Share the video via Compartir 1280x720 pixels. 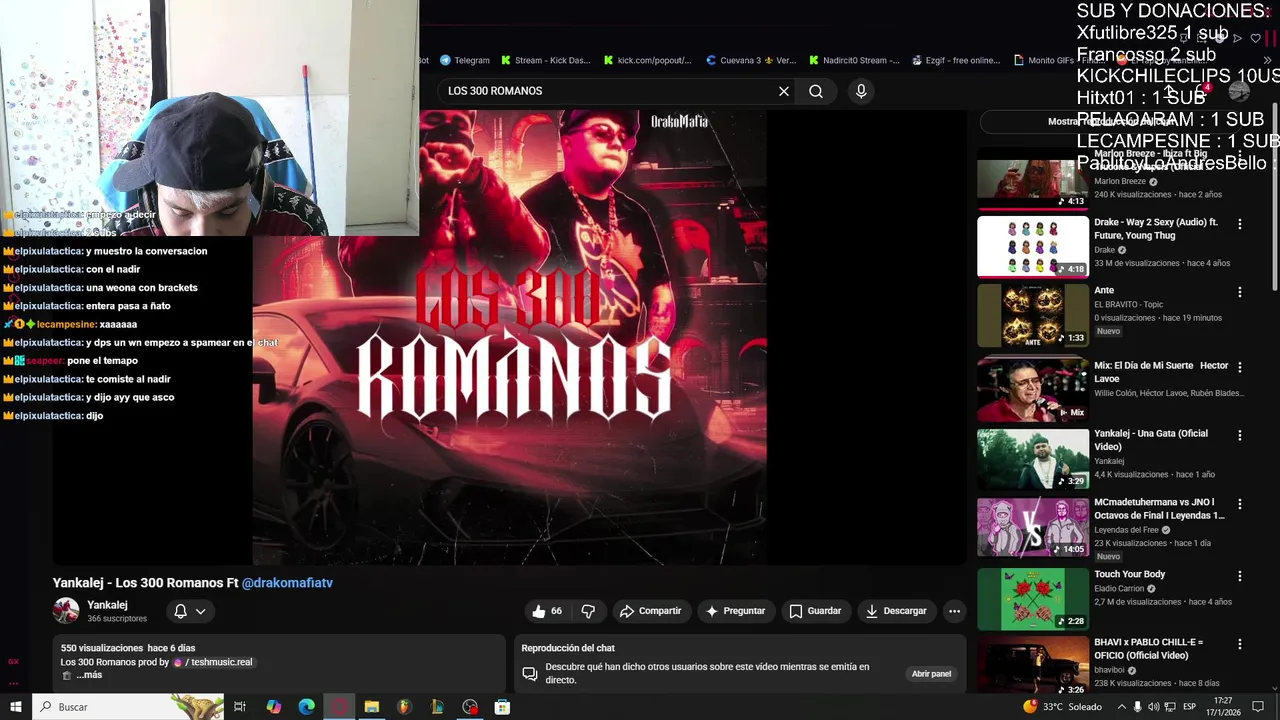click(x=650, y=611)
